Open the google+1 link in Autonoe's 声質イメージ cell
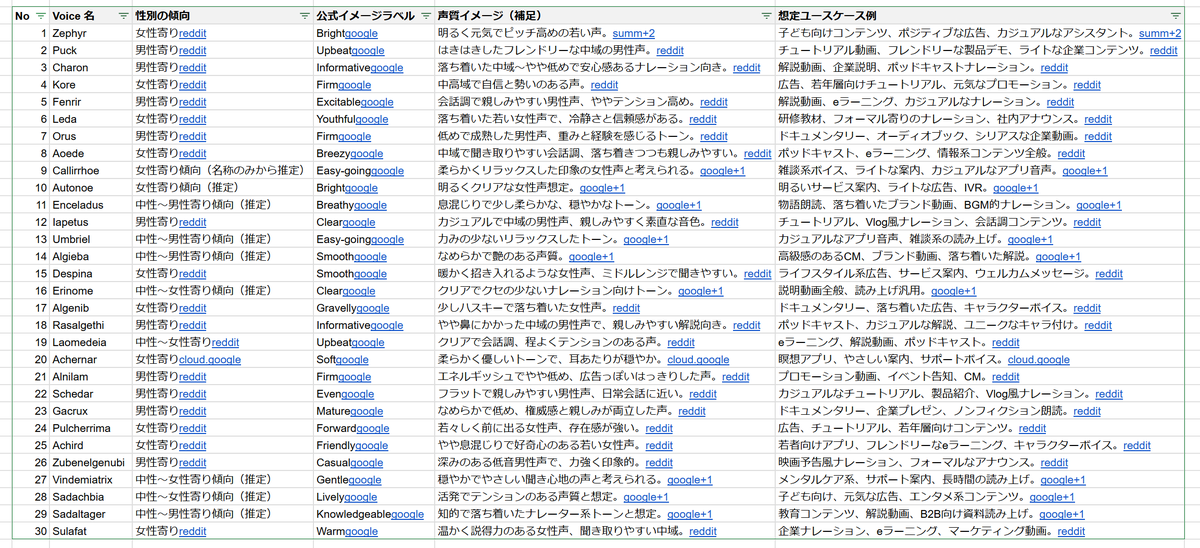Screen dimensions: 1200x548 point(602,188)
